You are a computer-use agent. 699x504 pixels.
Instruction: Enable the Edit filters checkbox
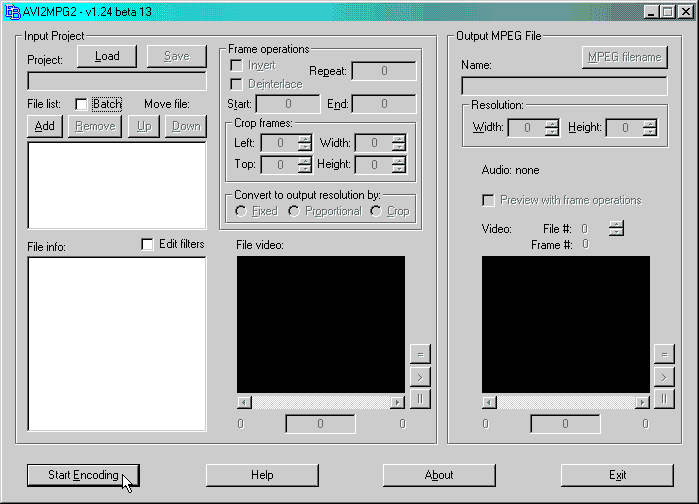point(147,244)
